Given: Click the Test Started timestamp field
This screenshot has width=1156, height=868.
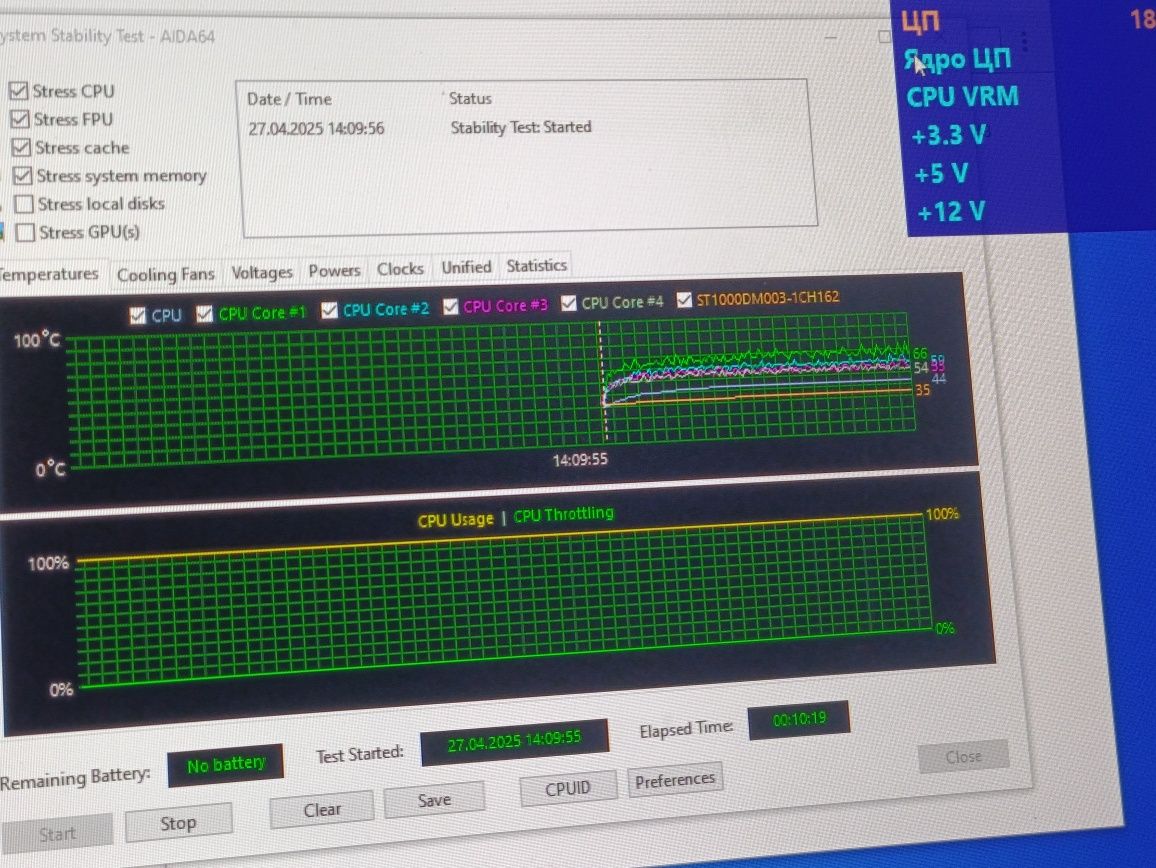Looking at the screenshot, I should (x=515, y=740).
